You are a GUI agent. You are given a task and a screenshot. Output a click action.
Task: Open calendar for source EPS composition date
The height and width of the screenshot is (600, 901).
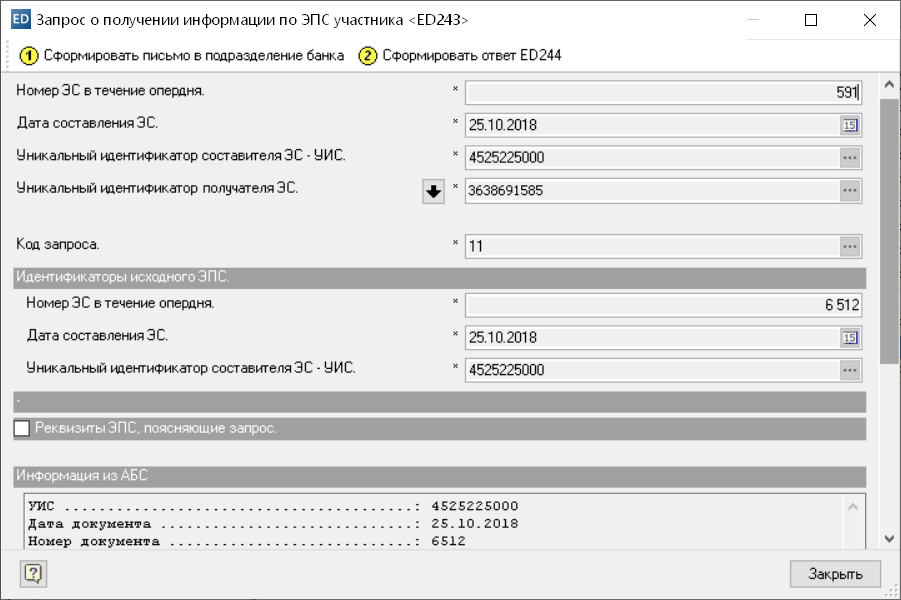point(850,338)
